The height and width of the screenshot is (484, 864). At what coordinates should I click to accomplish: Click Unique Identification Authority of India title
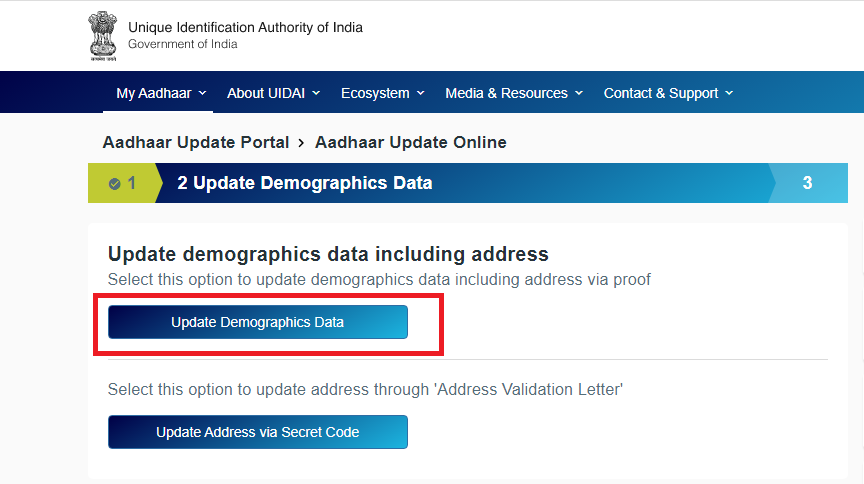pyautogui.click(x=245, y=28)
